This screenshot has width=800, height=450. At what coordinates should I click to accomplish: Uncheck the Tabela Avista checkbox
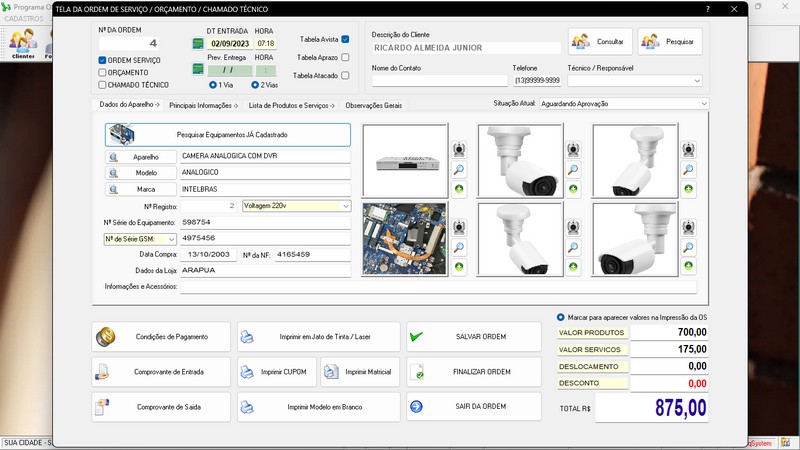tap(345, 40)
